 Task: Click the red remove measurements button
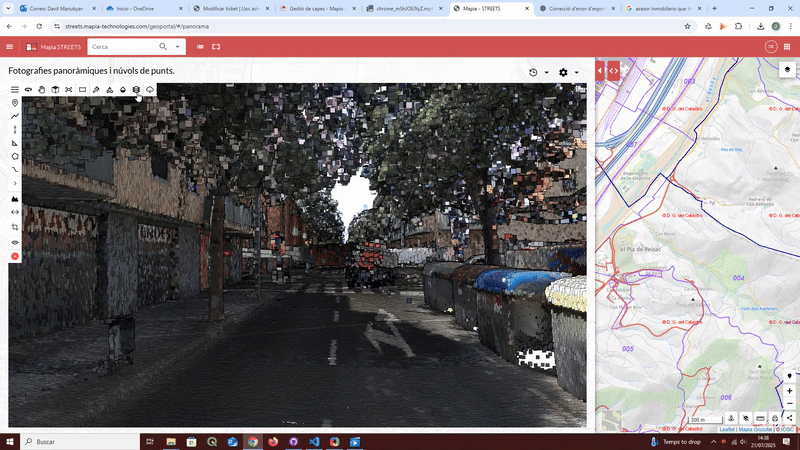(x=15, y=256)
